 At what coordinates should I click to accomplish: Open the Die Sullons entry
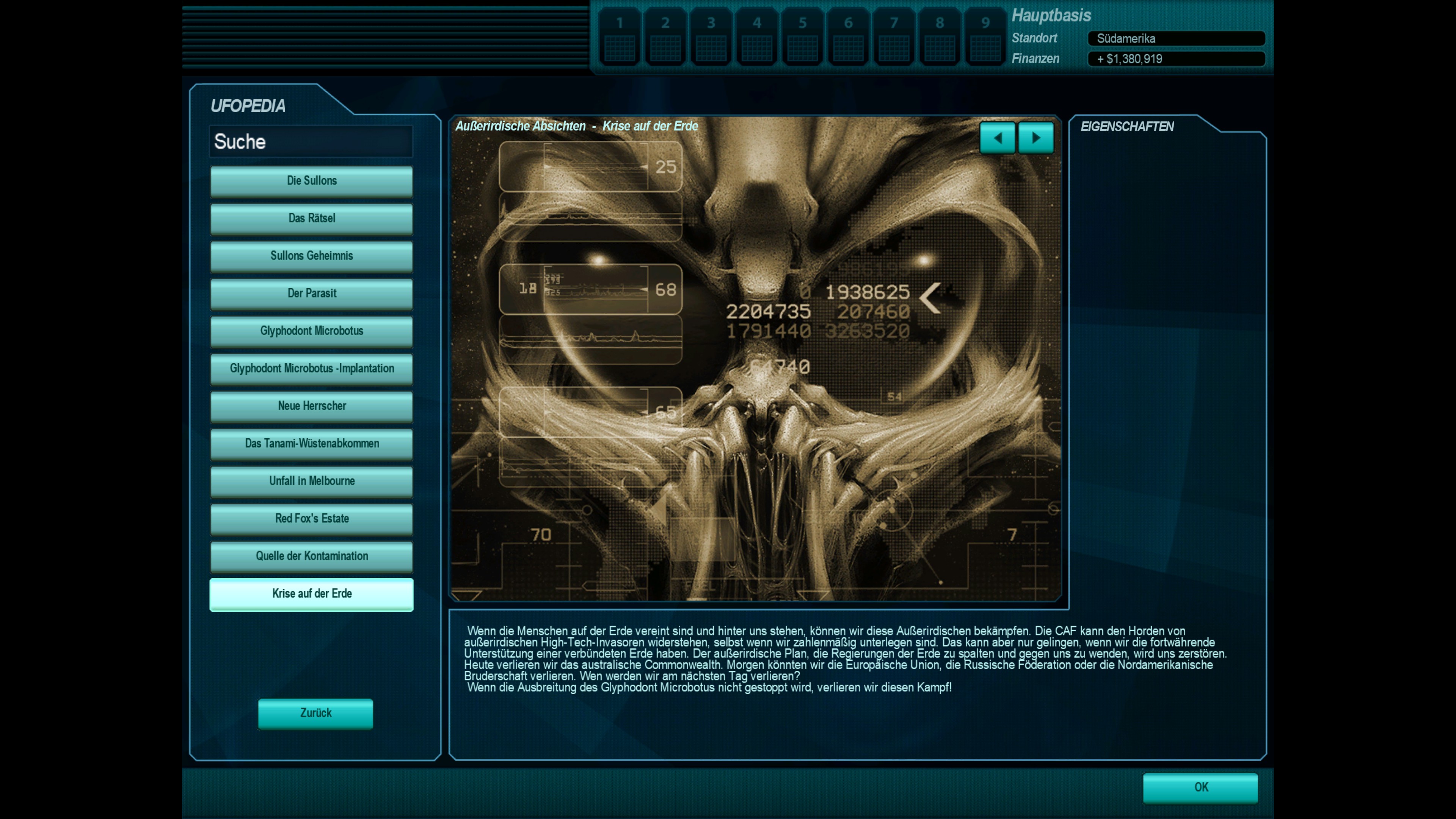point(311,181)
